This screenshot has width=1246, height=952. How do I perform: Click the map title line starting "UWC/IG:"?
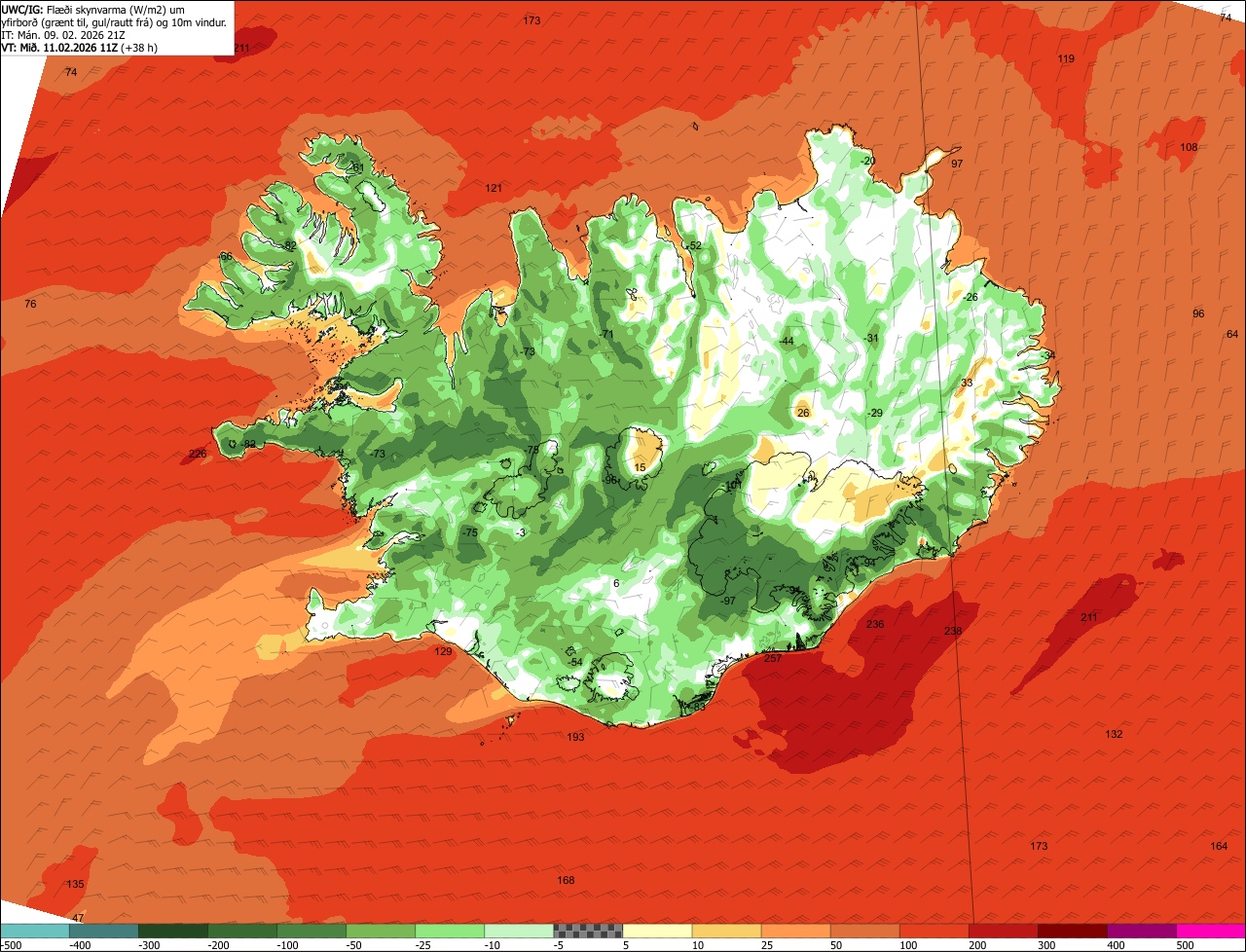(94, 9)
